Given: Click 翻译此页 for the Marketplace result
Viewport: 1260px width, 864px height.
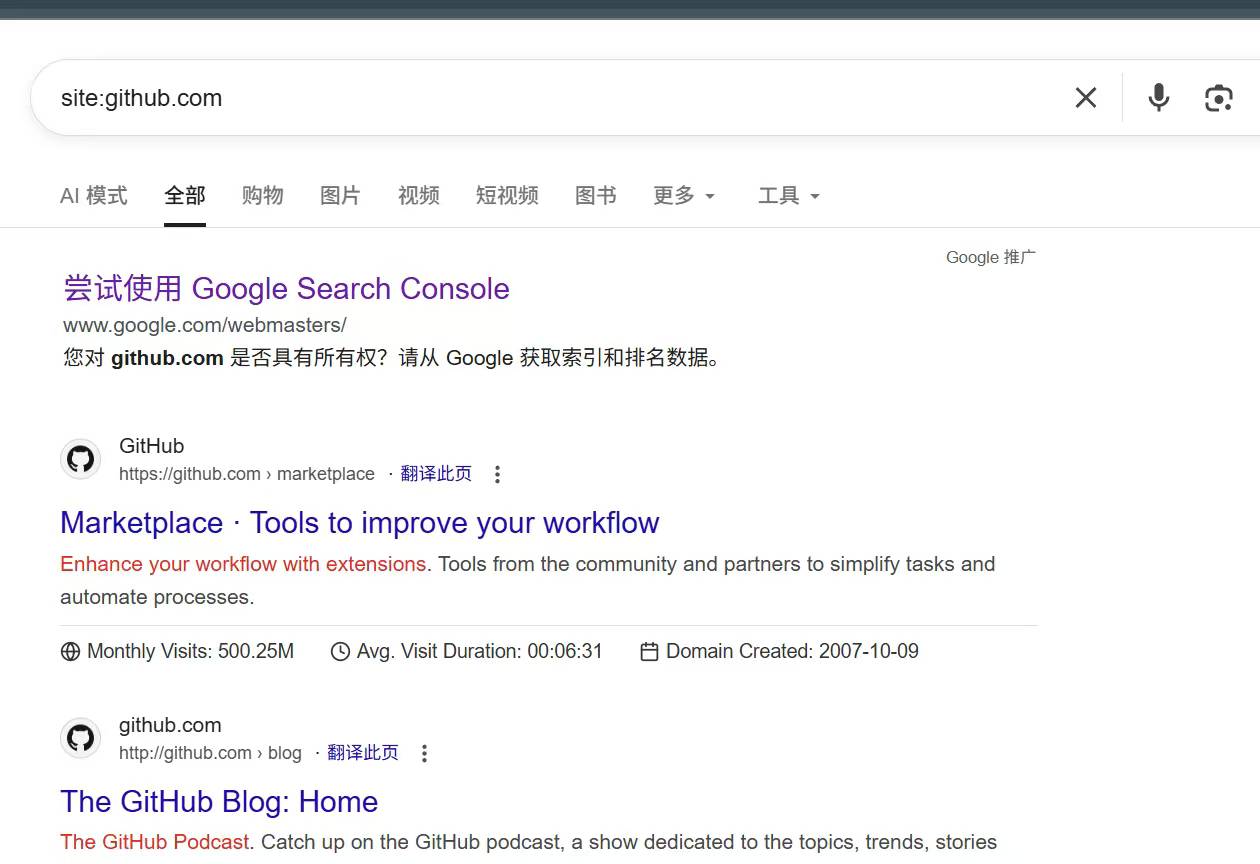Looking at the screenshot, I should tap(436, 474).
